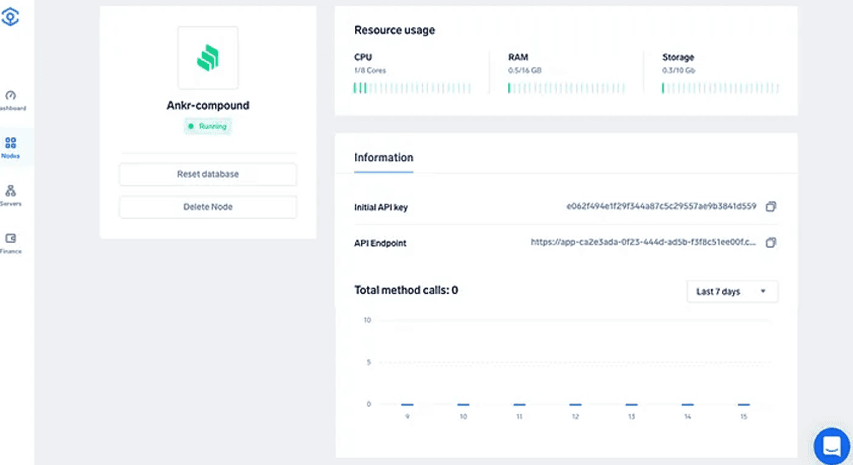Click the RAM usage bar
Viewport: 853px width, 465px height.
[x=566, y=88]
